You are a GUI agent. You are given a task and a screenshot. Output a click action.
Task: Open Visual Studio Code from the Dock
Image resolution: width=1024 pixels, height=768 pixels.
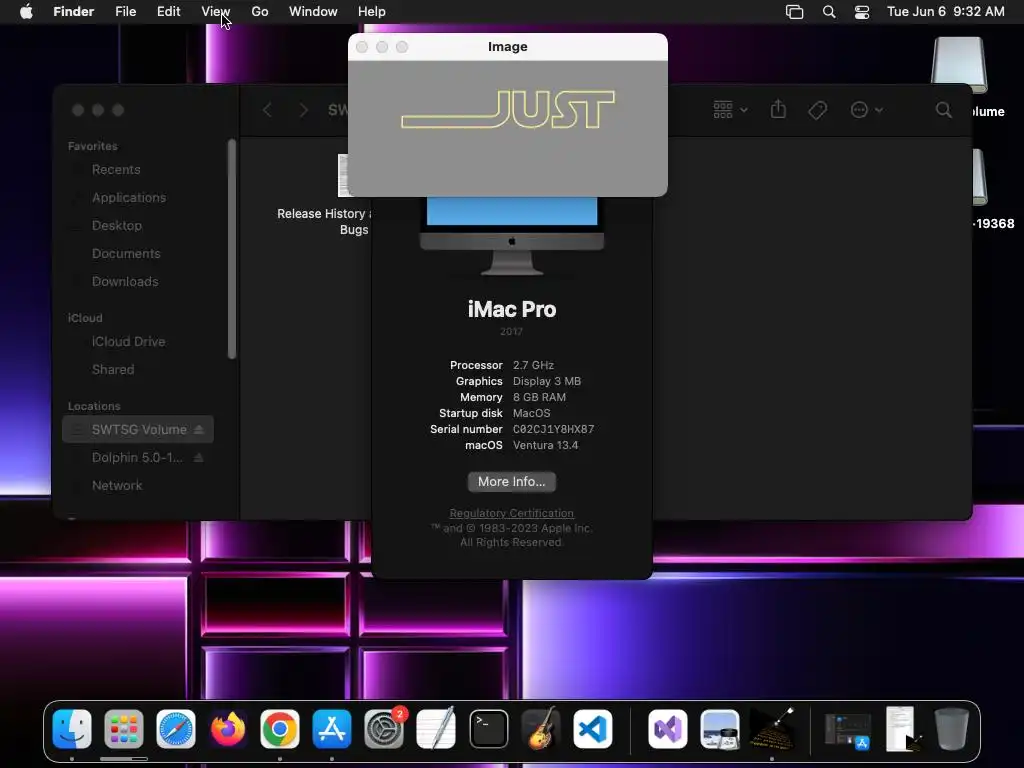point(593,729)
